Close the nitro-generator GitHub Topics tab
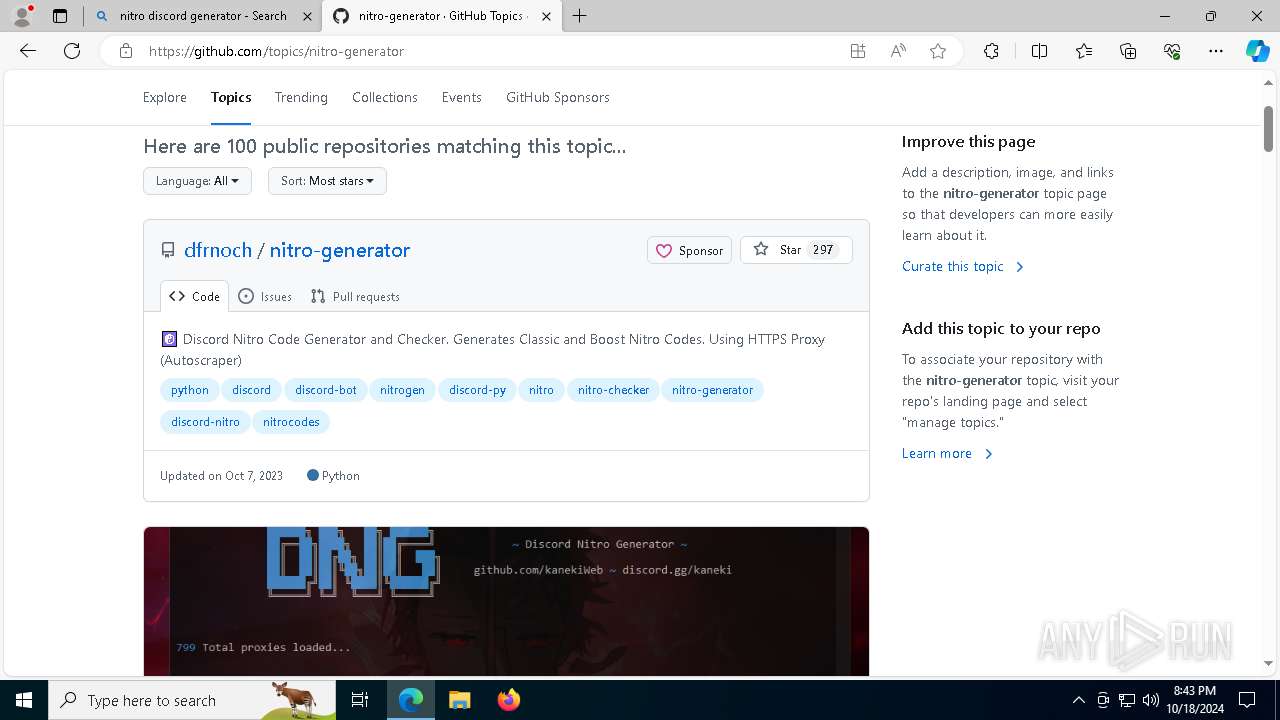This screenshot has height=720, width=1280. pos(547,16)
